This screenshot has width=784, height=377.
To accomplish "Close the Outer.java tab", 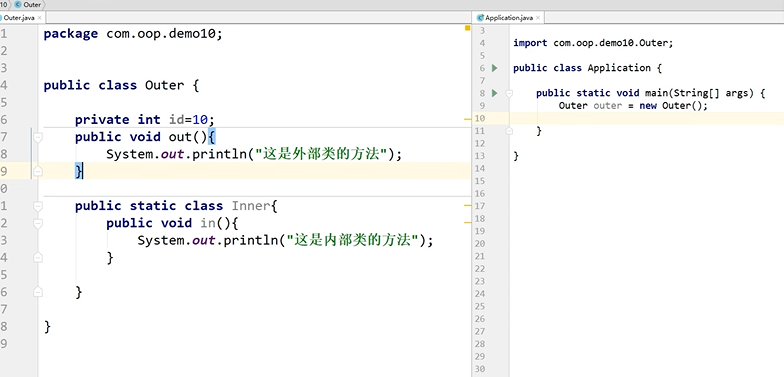I will pyautogui.click(x=39, y=18).
